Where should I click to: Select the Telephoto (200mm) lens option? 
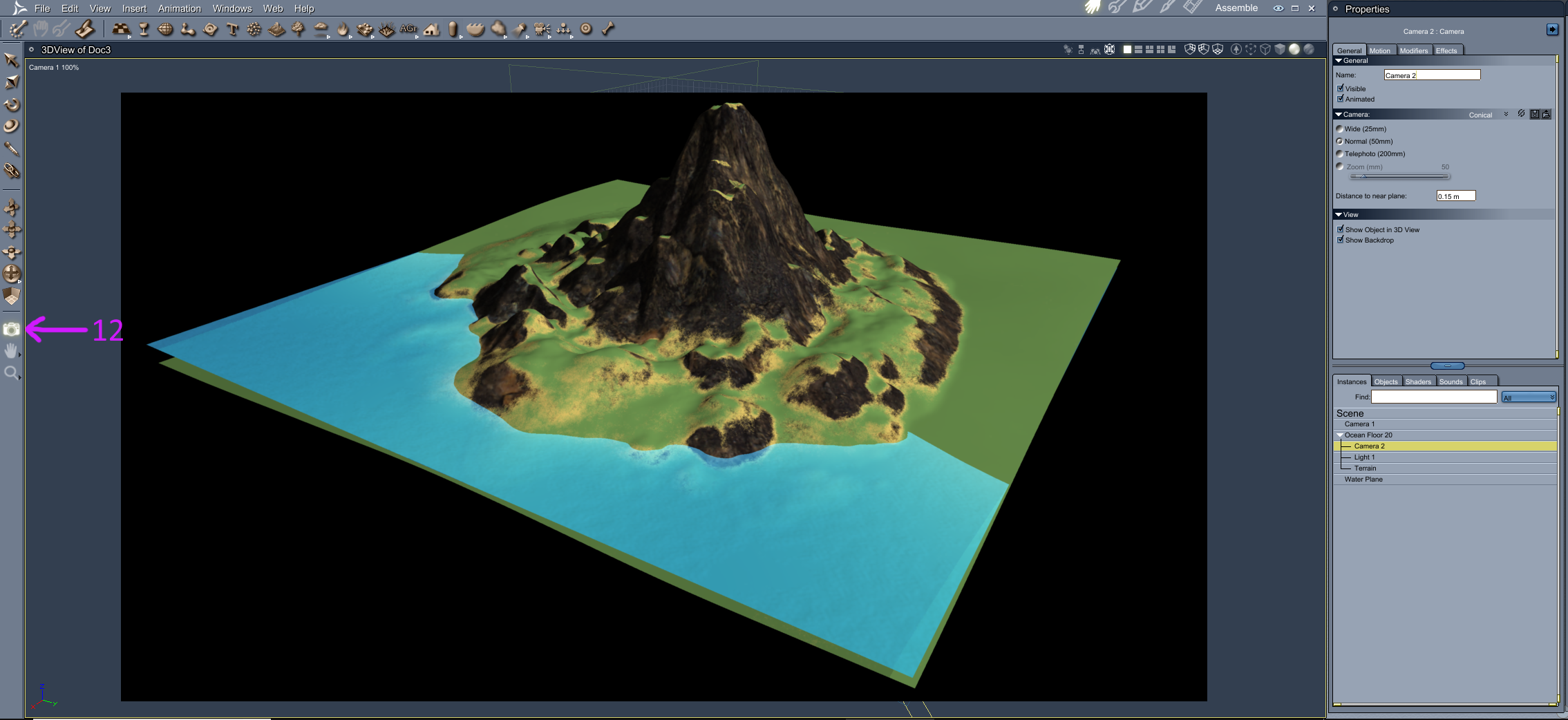pos(1339,153)
